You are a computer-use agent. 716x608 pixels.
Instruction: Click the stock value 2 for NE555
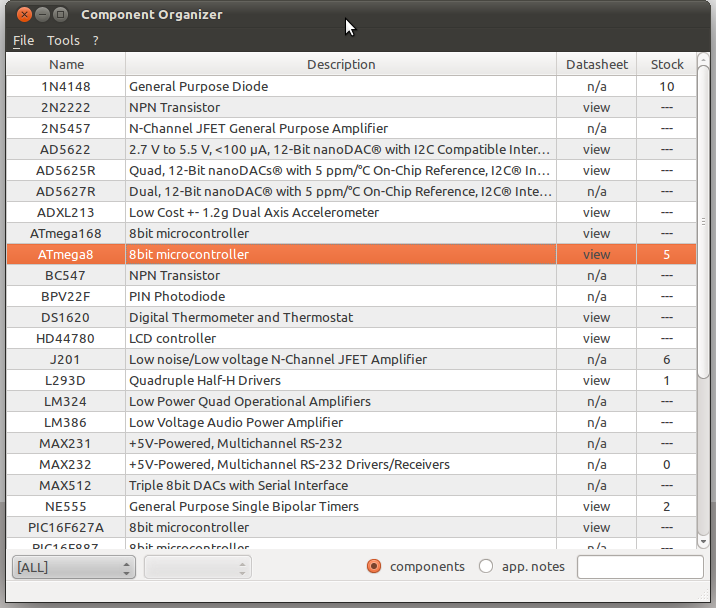pos(667,507)
